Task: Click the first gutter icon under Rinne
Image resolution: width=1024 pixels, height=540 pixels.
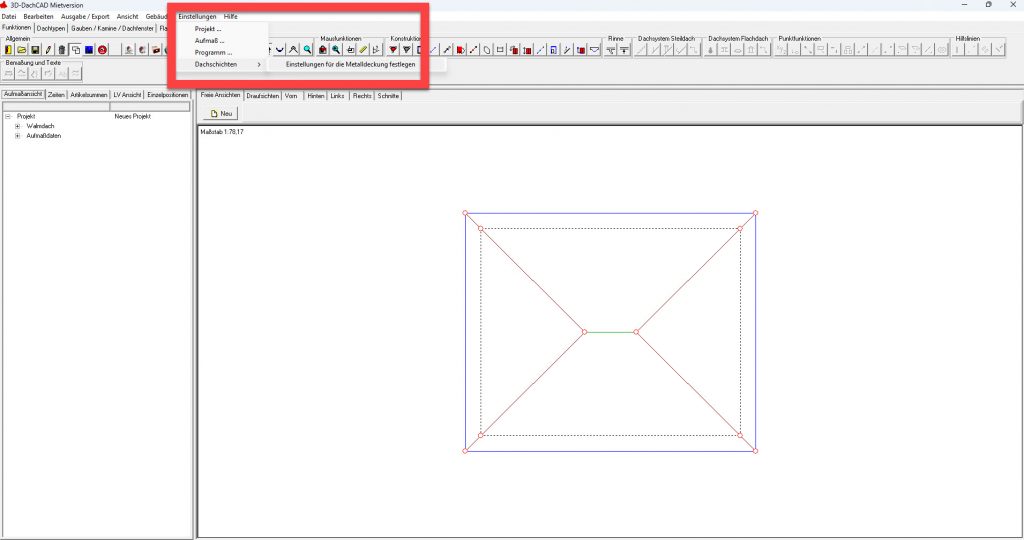Action: [610, 49]
